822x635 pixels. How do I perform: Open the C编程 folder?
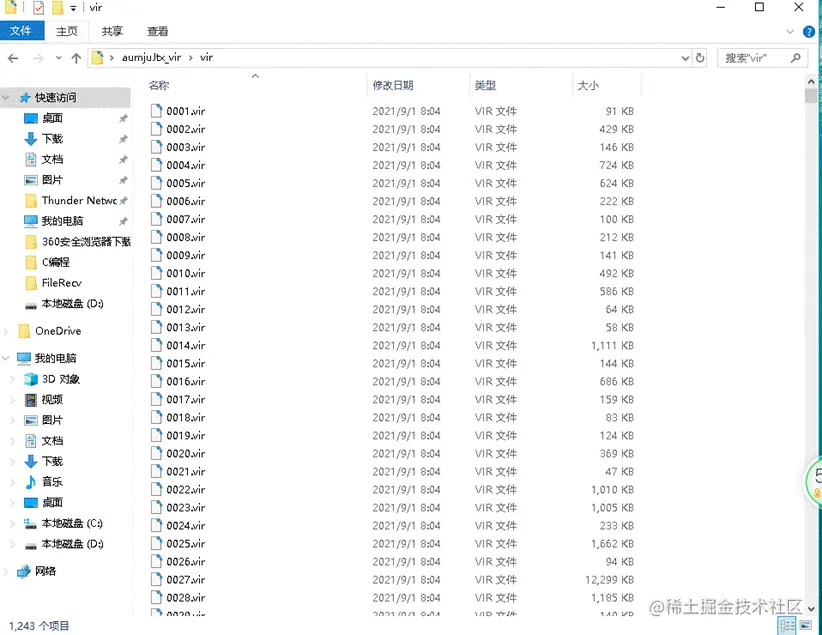coord(56,262)
